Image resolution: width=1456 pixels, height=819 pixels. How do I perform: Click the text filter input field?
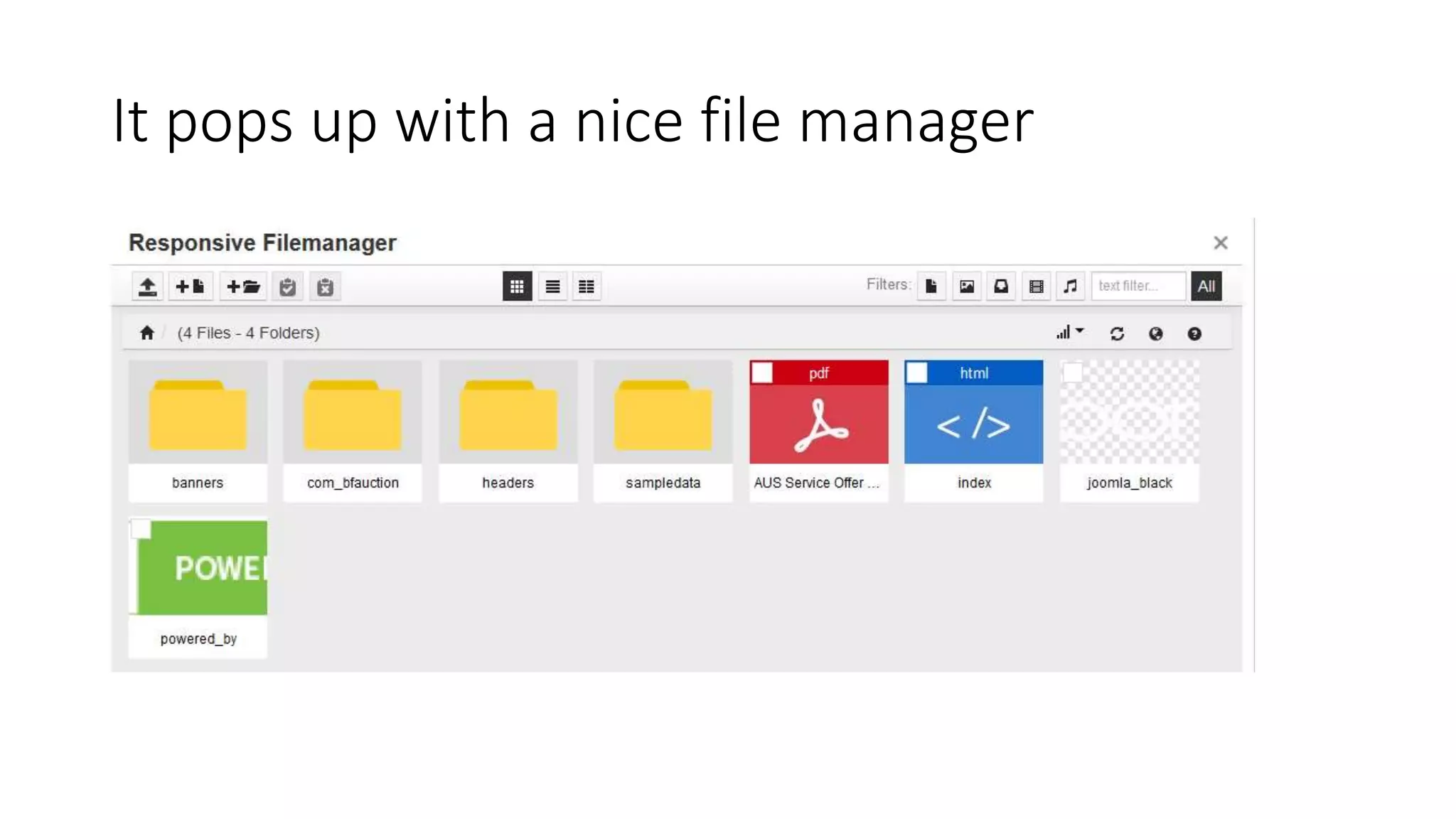pos(1138,287)
